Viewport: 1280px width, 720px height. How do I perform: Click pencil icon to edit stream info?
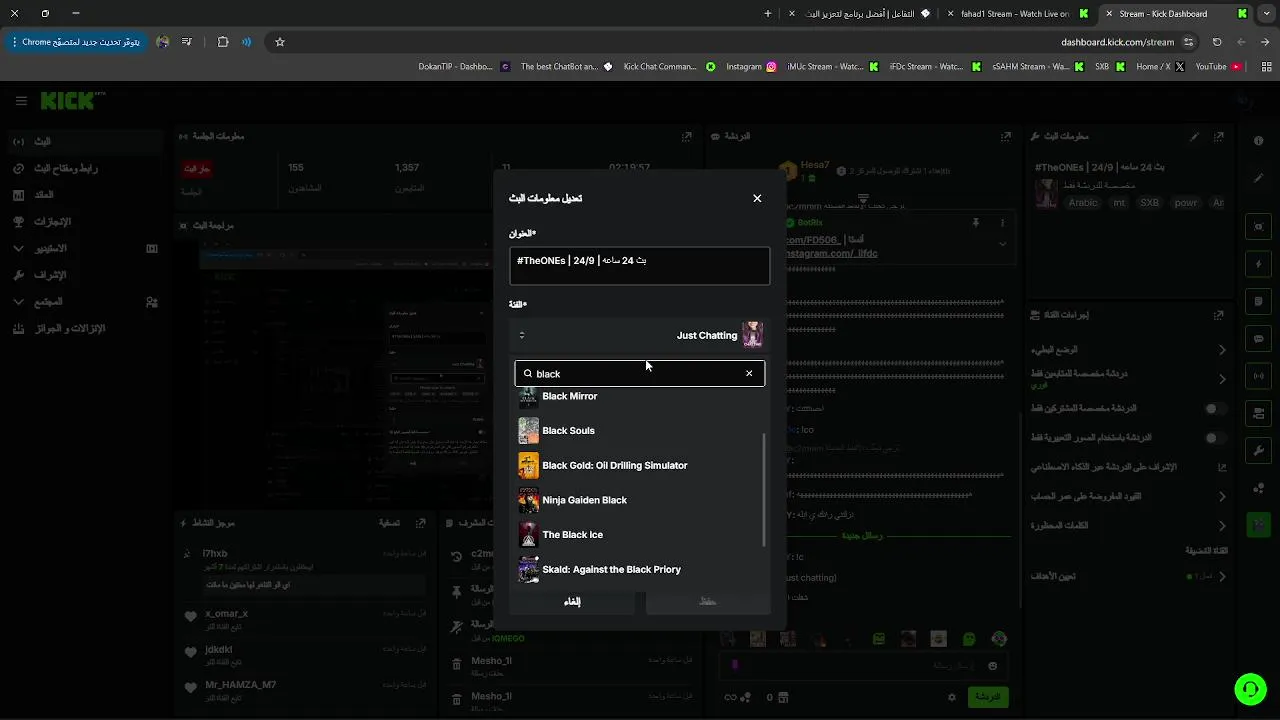[x=1194, y=136]
